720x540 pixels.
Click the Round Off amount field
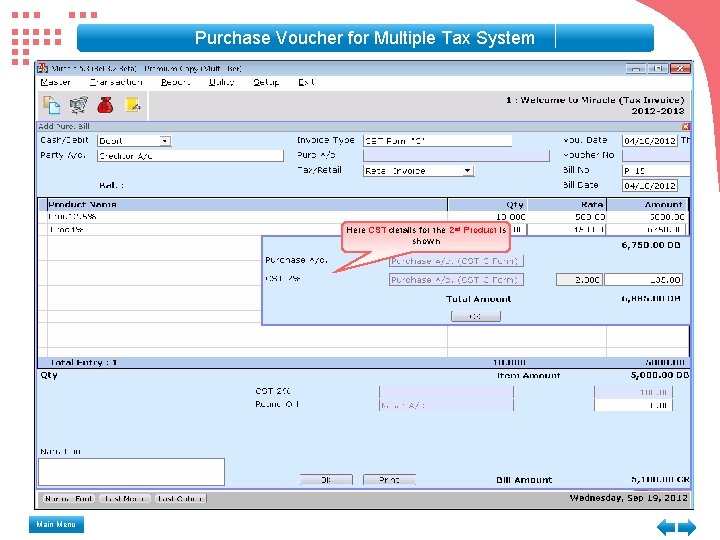coord(633,405)
